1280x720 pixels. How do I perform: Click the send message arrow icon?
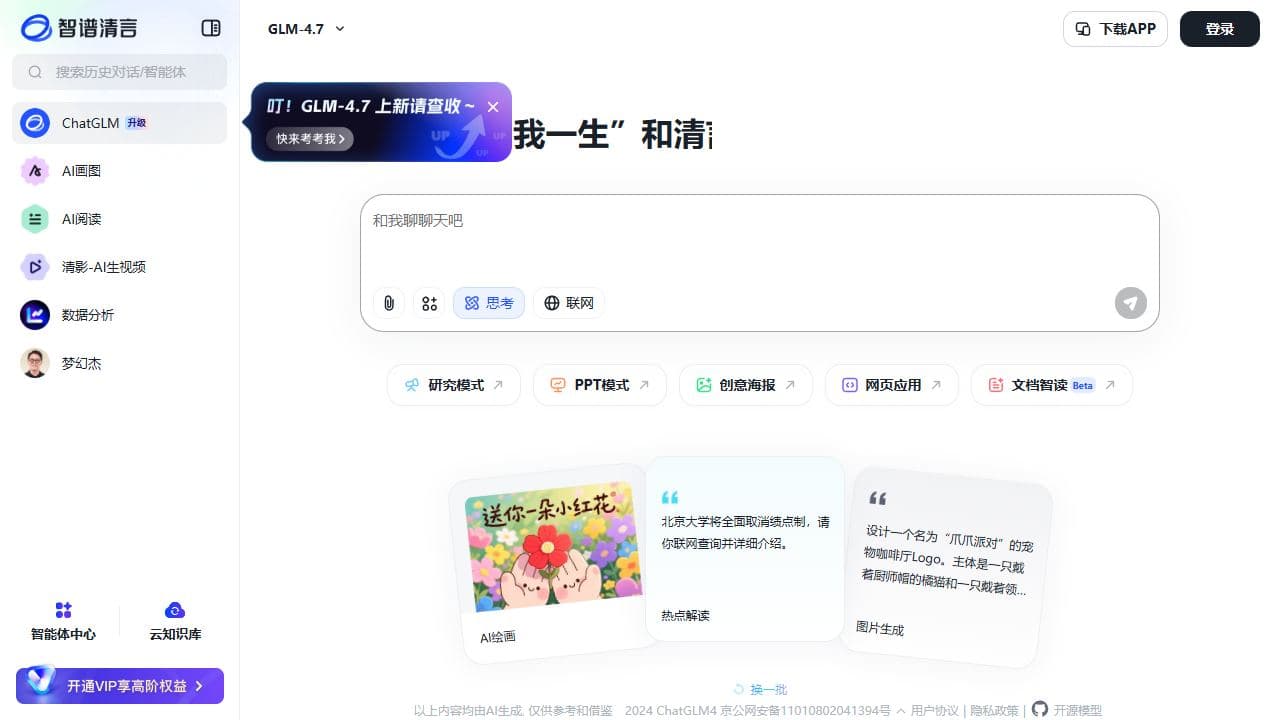1130,303
